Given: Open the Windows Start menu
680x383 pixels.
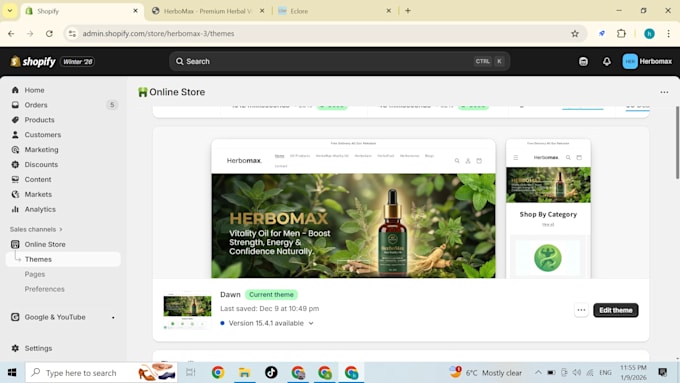Looking at the screenshot, I should tap(12, 373).
